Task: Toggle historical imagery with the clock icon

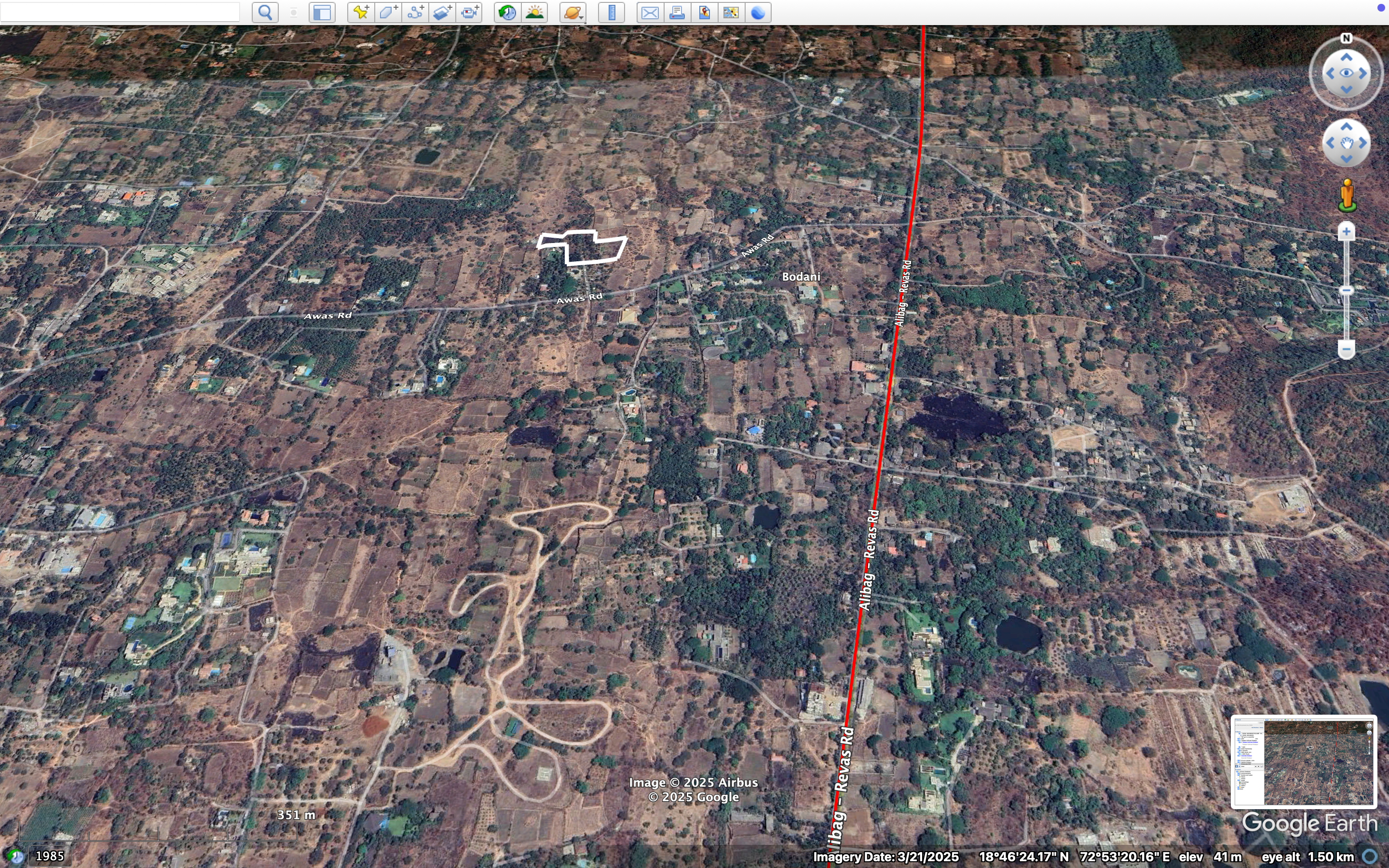Action: 507,12
